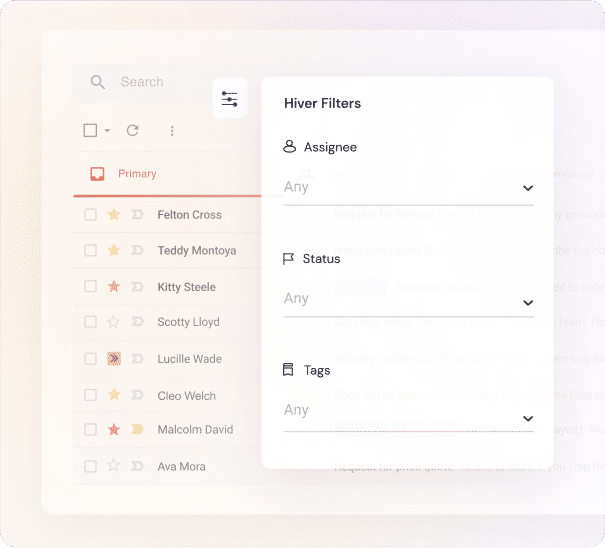This screenshot has width=605, height=548.
Task: Click the Status label
Action: [x=321, y=259]
